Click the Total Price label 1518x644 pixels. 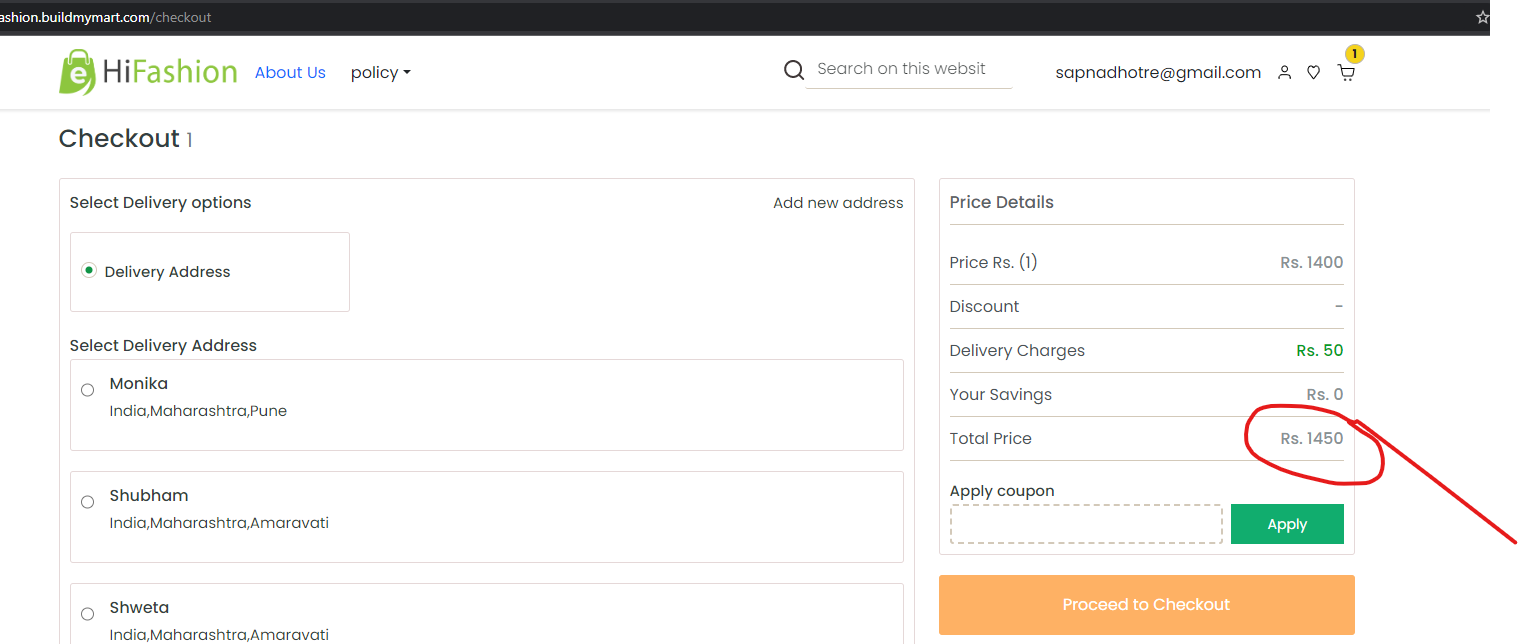pyautogui.click(x=991, y=439)
